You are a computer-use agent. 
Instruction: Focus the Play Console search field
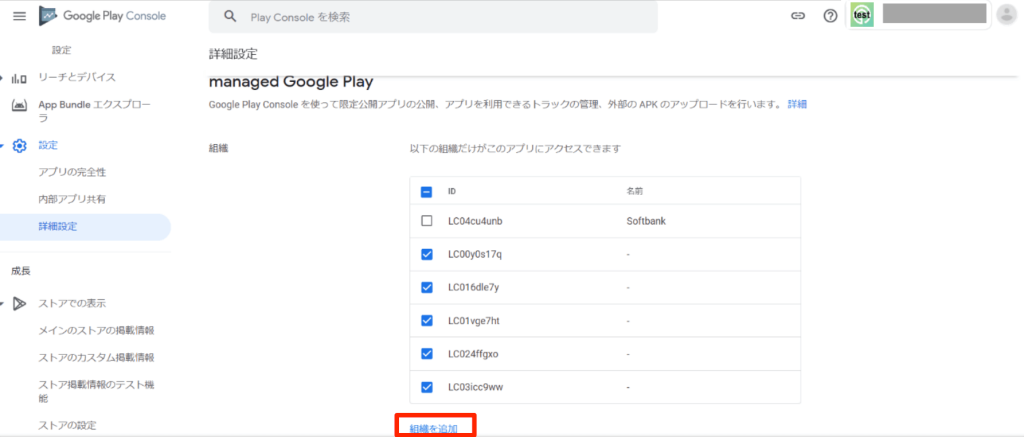point(433,17)
